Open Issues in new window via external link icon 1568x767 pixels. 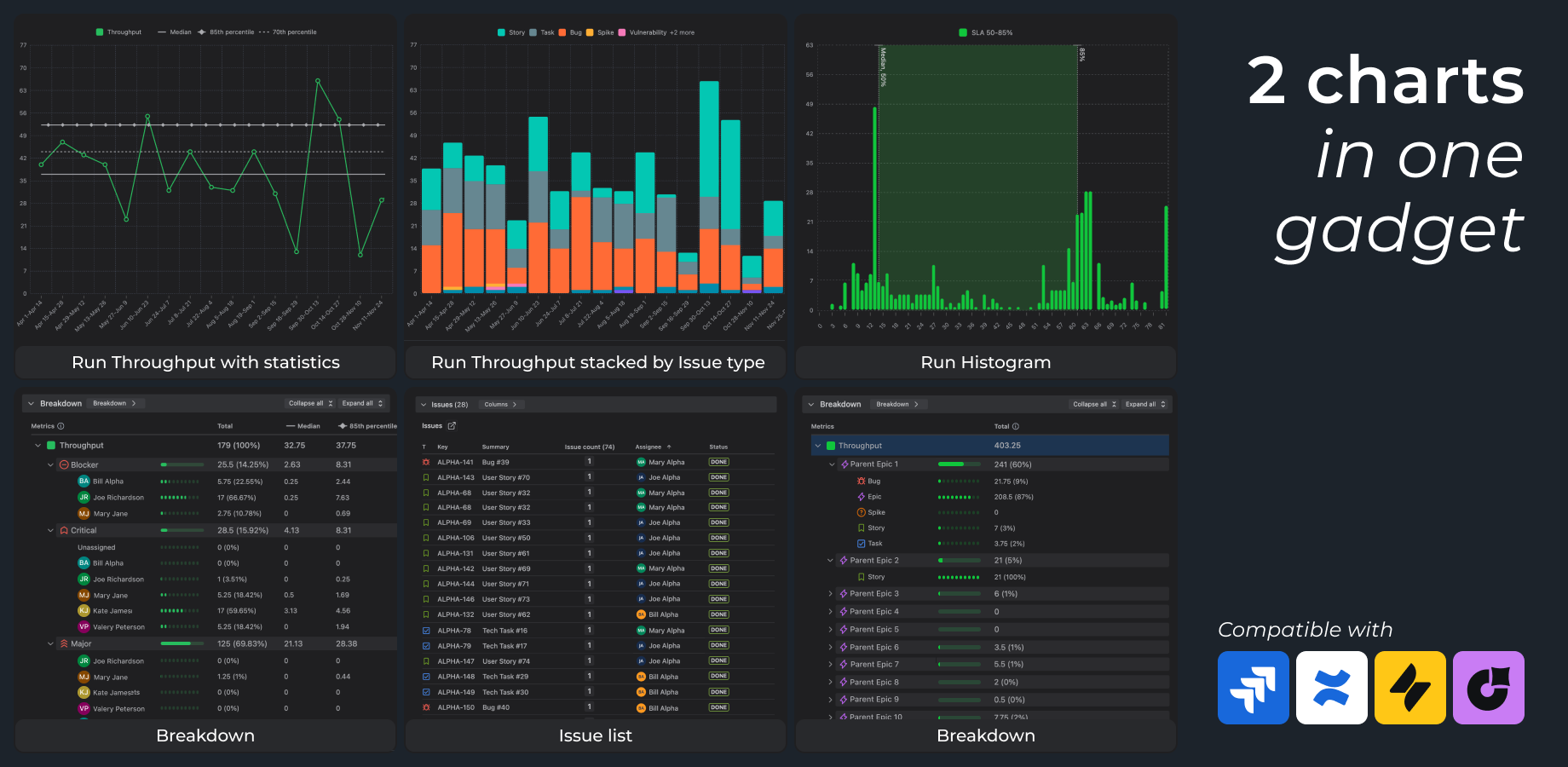click(452, 425)
